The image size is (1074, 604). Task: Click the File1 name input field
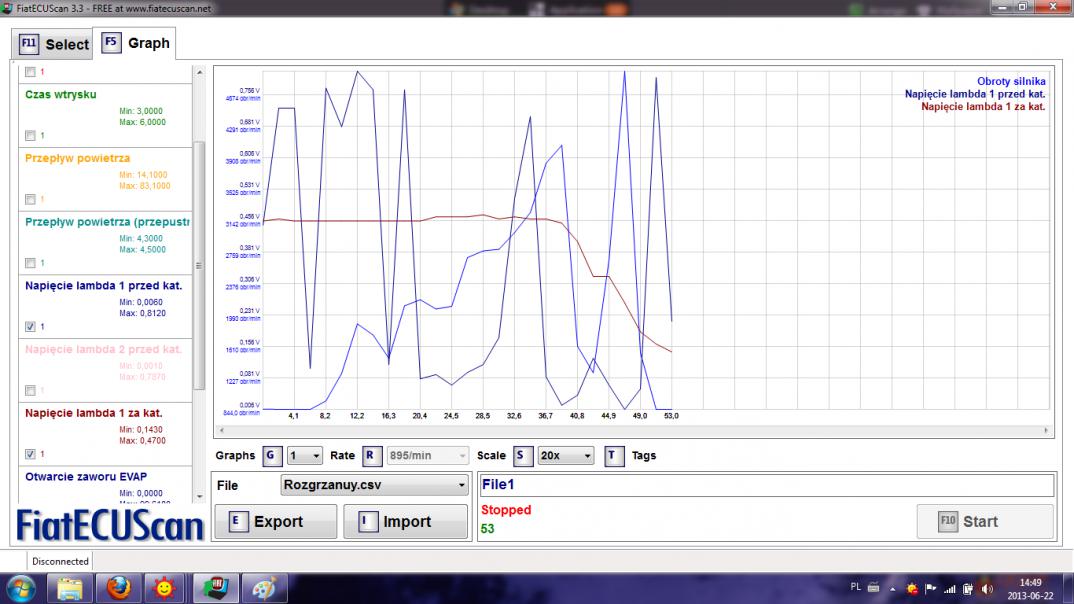[766, 485]
